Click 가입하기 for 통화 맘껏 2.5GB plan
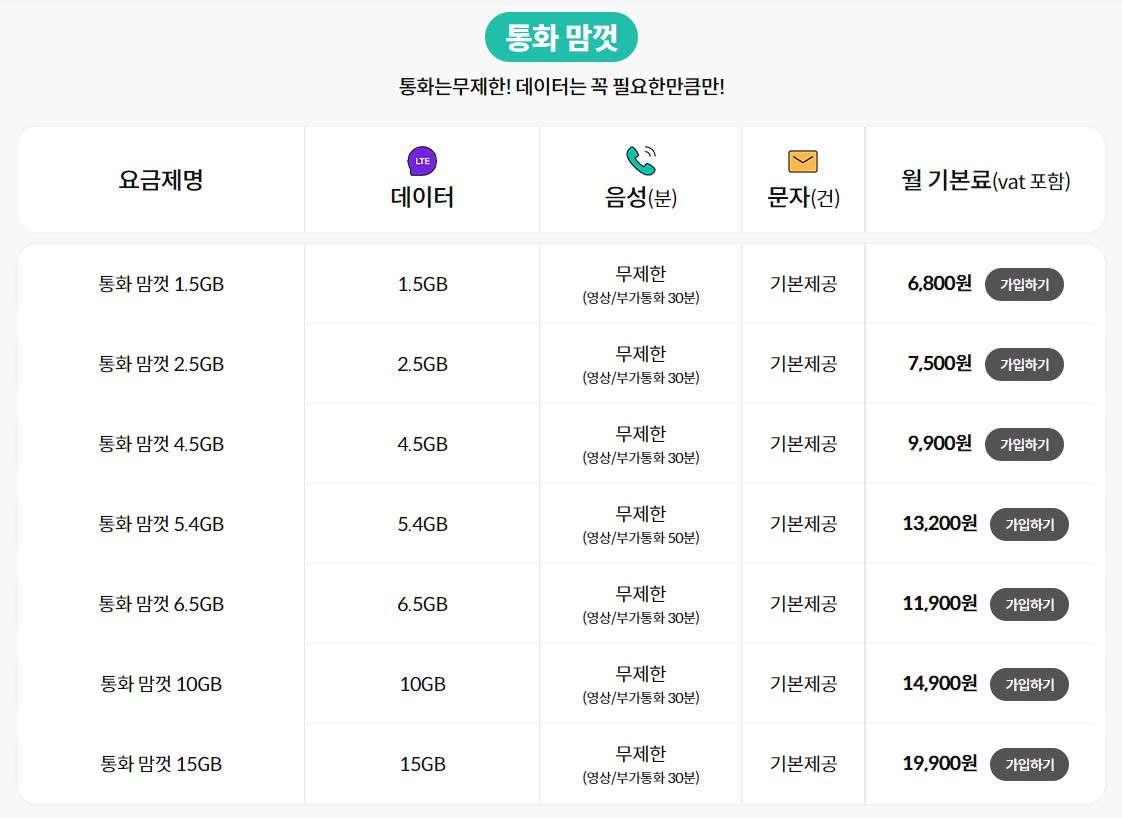The width and height of the screenshot is (1122, 818). pos(1024,364)
